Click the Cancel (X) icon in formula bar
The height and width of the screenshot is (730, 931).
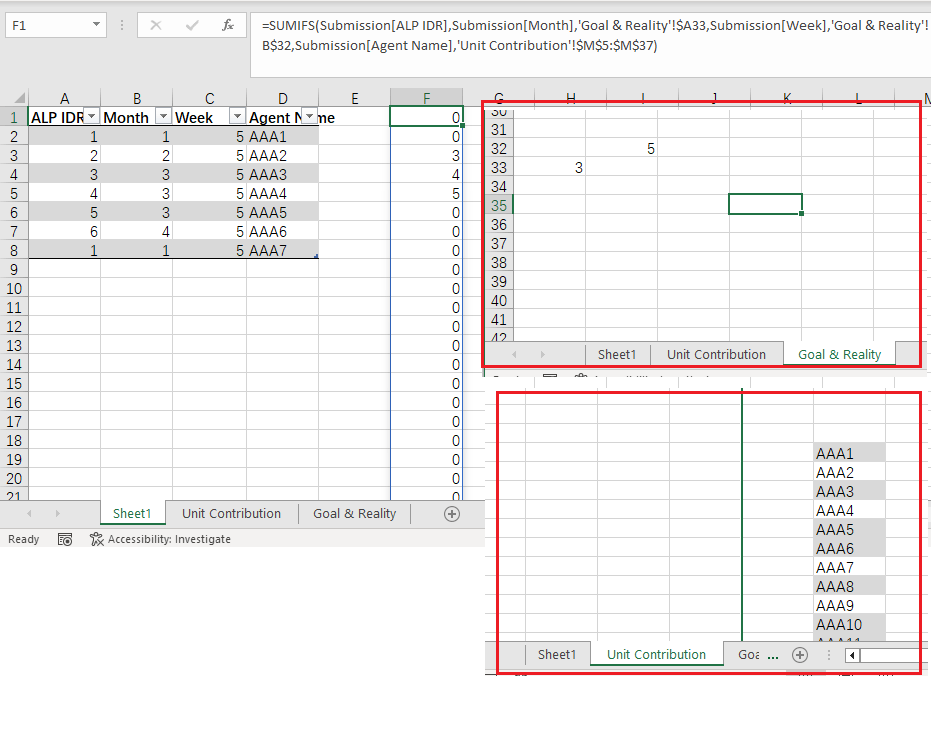156,26
